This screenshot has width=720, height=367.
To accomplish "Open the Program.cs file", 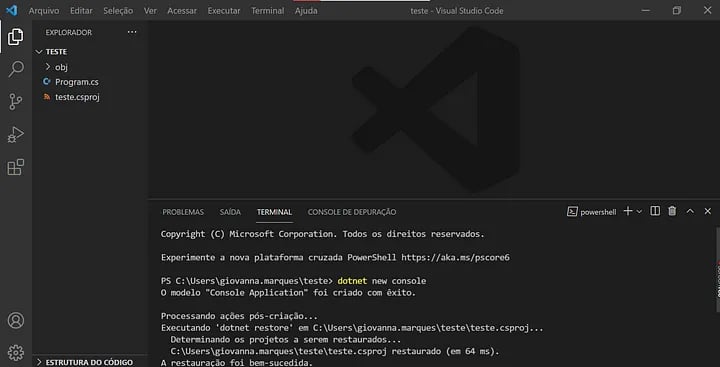I will pyautogui.click(x=77, y=82).
